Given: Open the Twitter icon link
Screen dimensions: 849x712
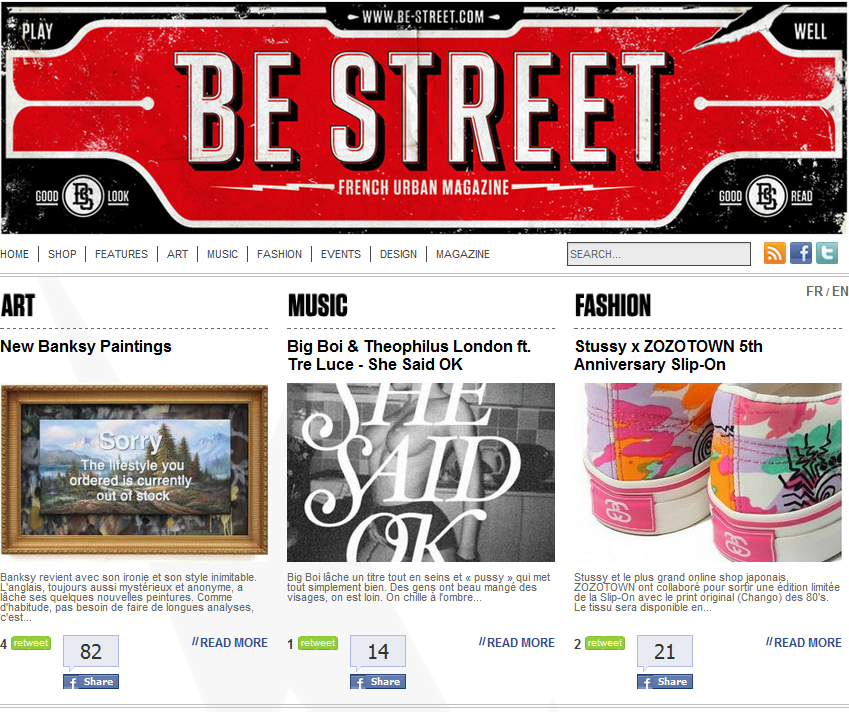Looking at the screenshot, I should click(x=827, y=253).
